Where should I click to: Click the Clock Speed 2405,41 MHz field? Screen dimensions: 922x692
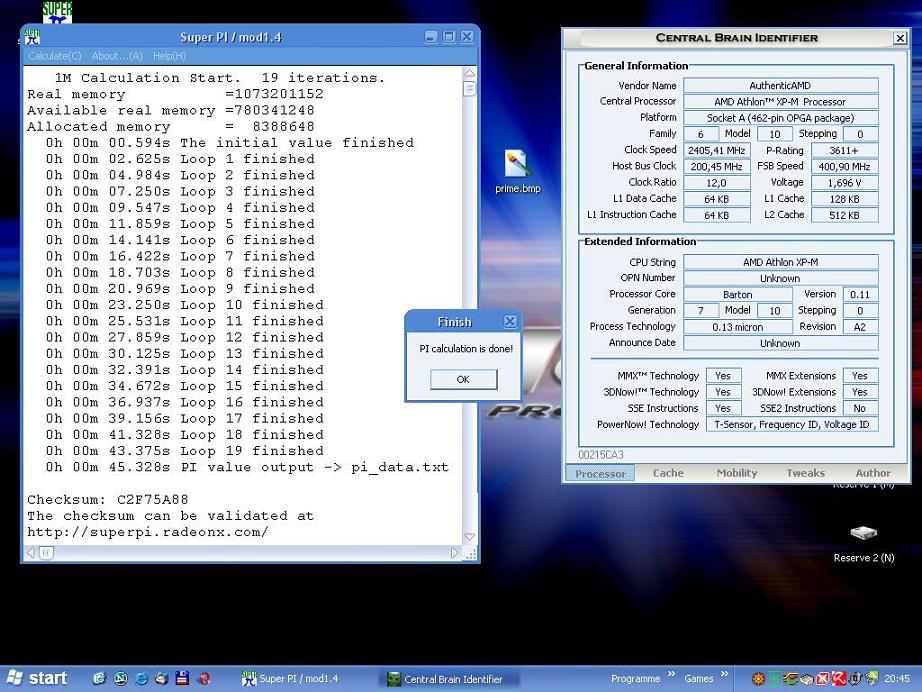[x=716, y=151]
